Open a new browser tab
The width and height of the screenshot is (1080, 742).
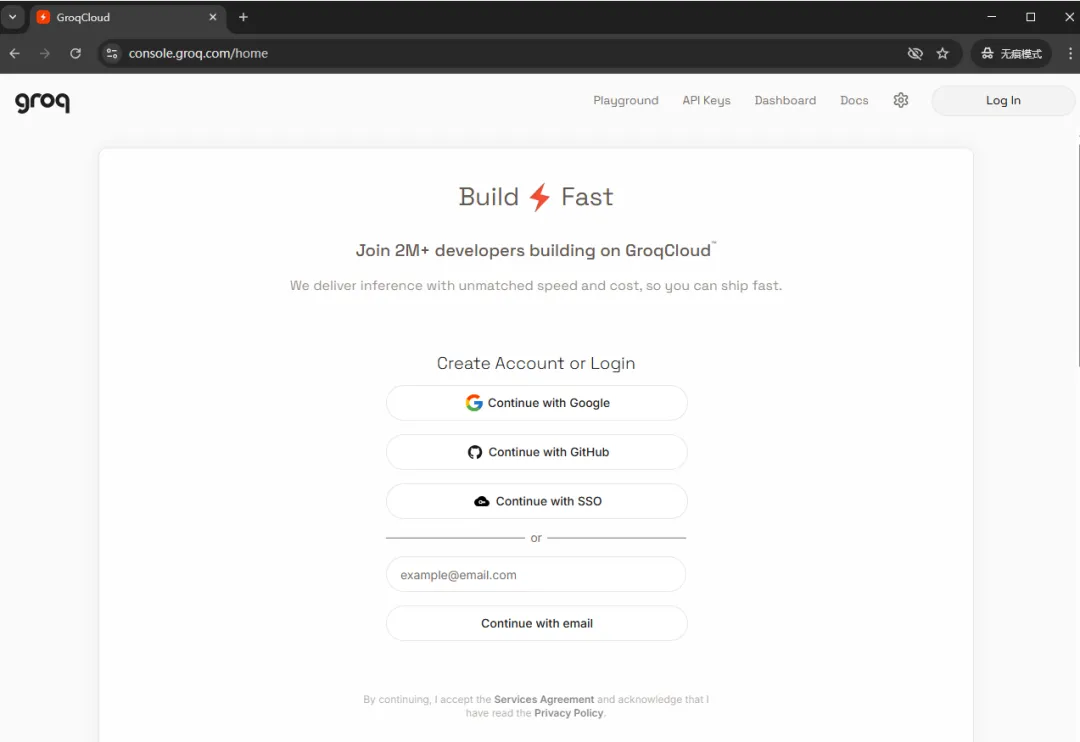[x=243, y=17]
